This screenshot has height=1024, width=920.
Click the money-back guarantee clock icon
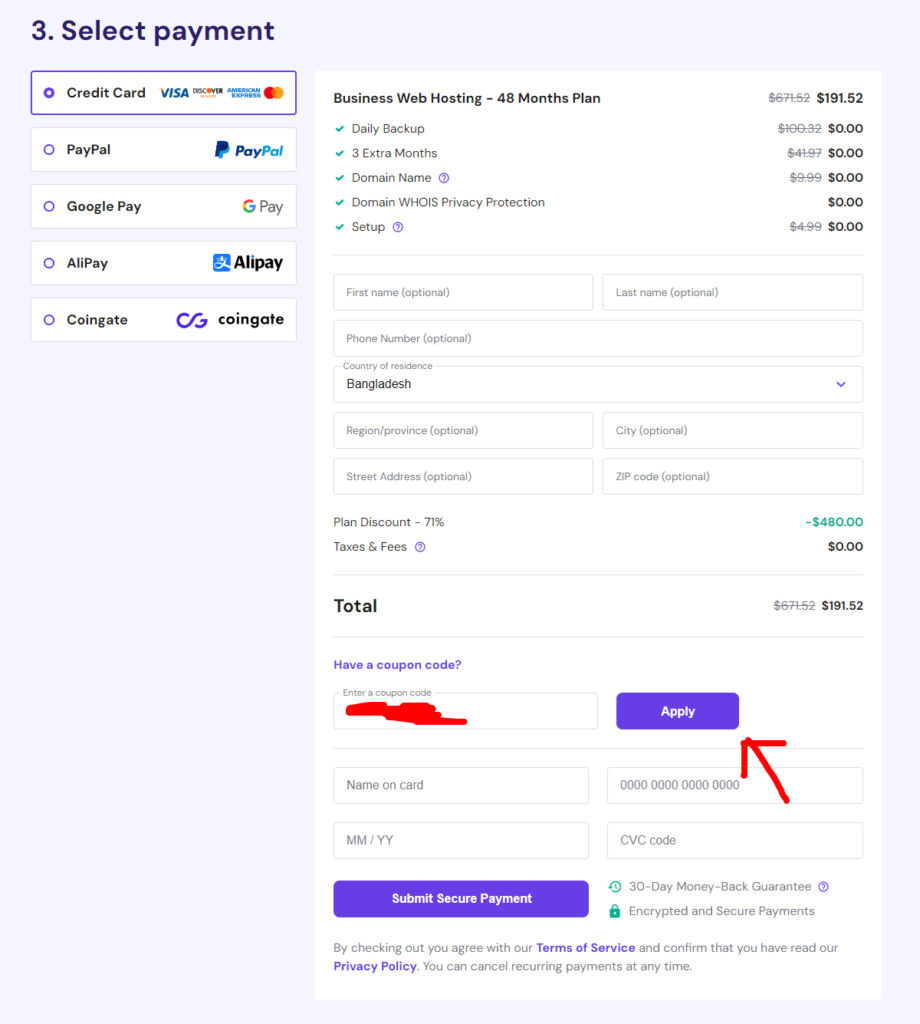click(614, 887)
